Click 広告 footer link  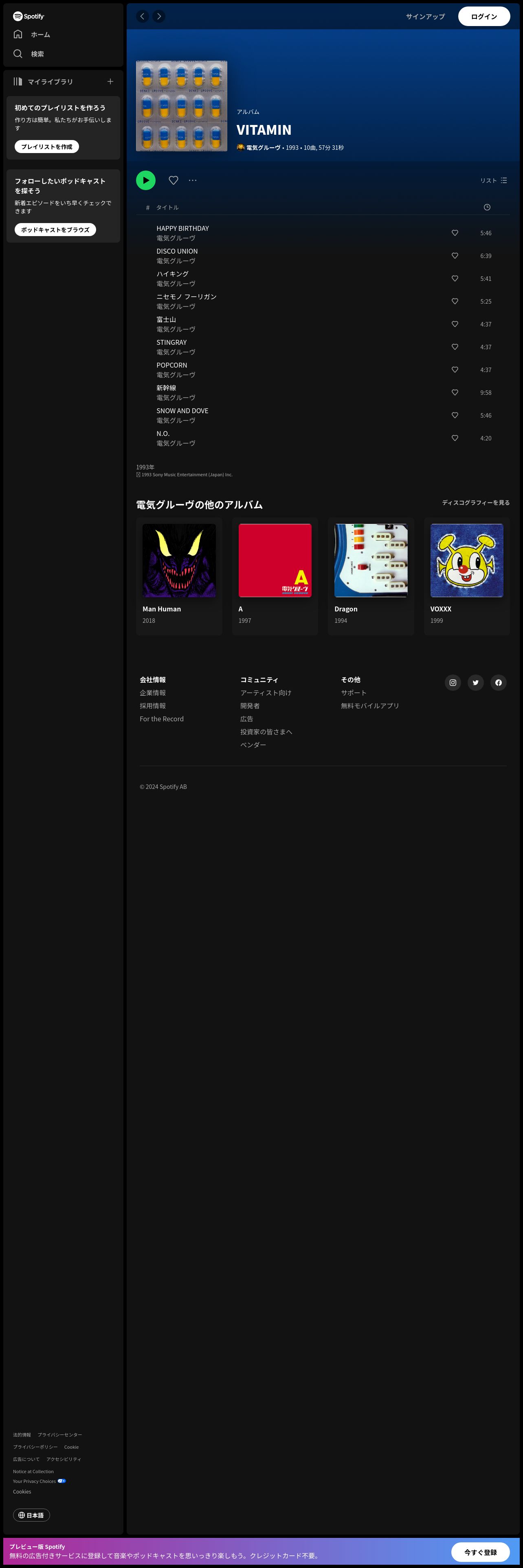(x=246, y=719)
